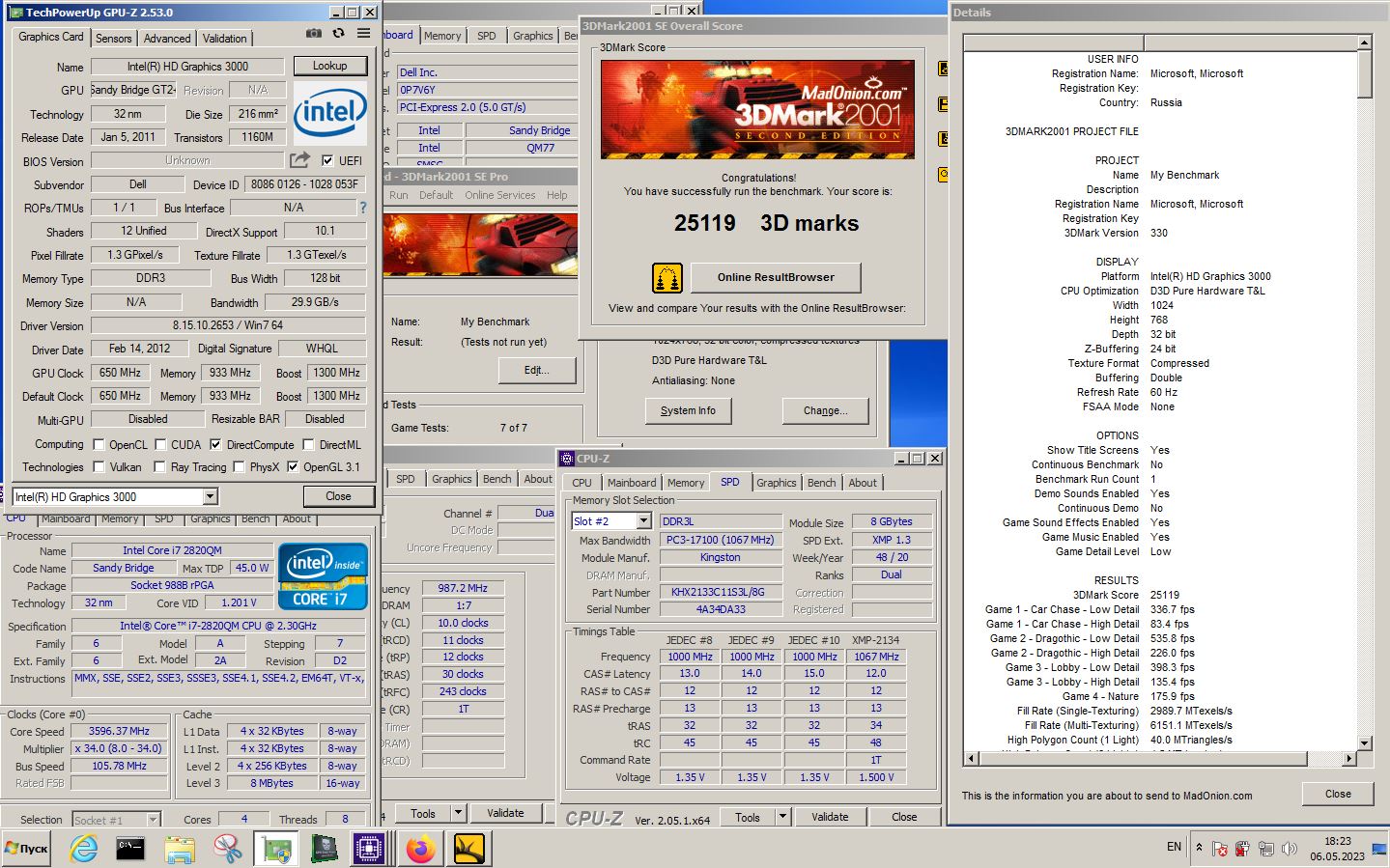This screenshot has height=868, width=1390.
Task: Expand Tools arrow in front CPU-Z
Action: [782, 817]
